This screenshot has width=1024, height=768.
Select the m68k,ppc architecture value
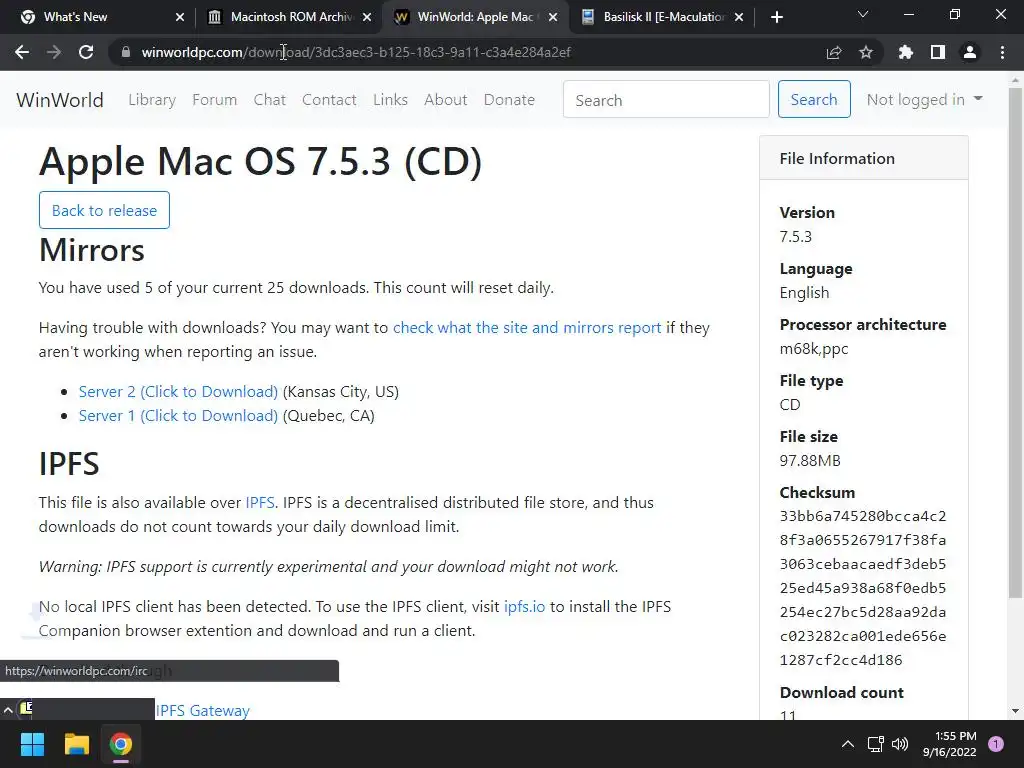(814, 349)
